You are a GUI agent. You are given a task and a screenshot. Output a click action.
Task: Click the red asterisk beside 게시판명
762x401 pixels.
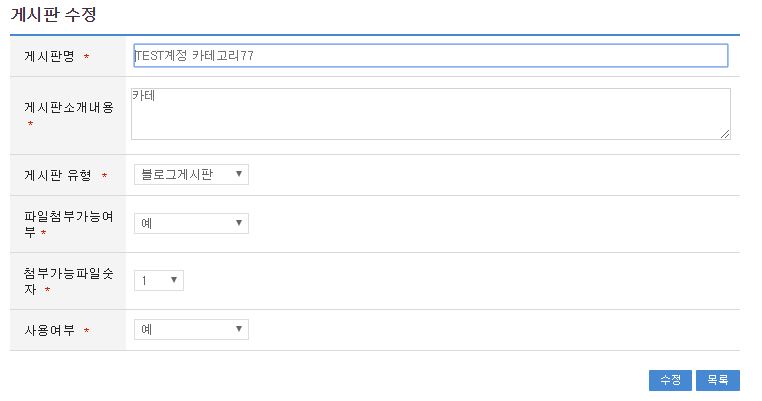tap(87, 57)
